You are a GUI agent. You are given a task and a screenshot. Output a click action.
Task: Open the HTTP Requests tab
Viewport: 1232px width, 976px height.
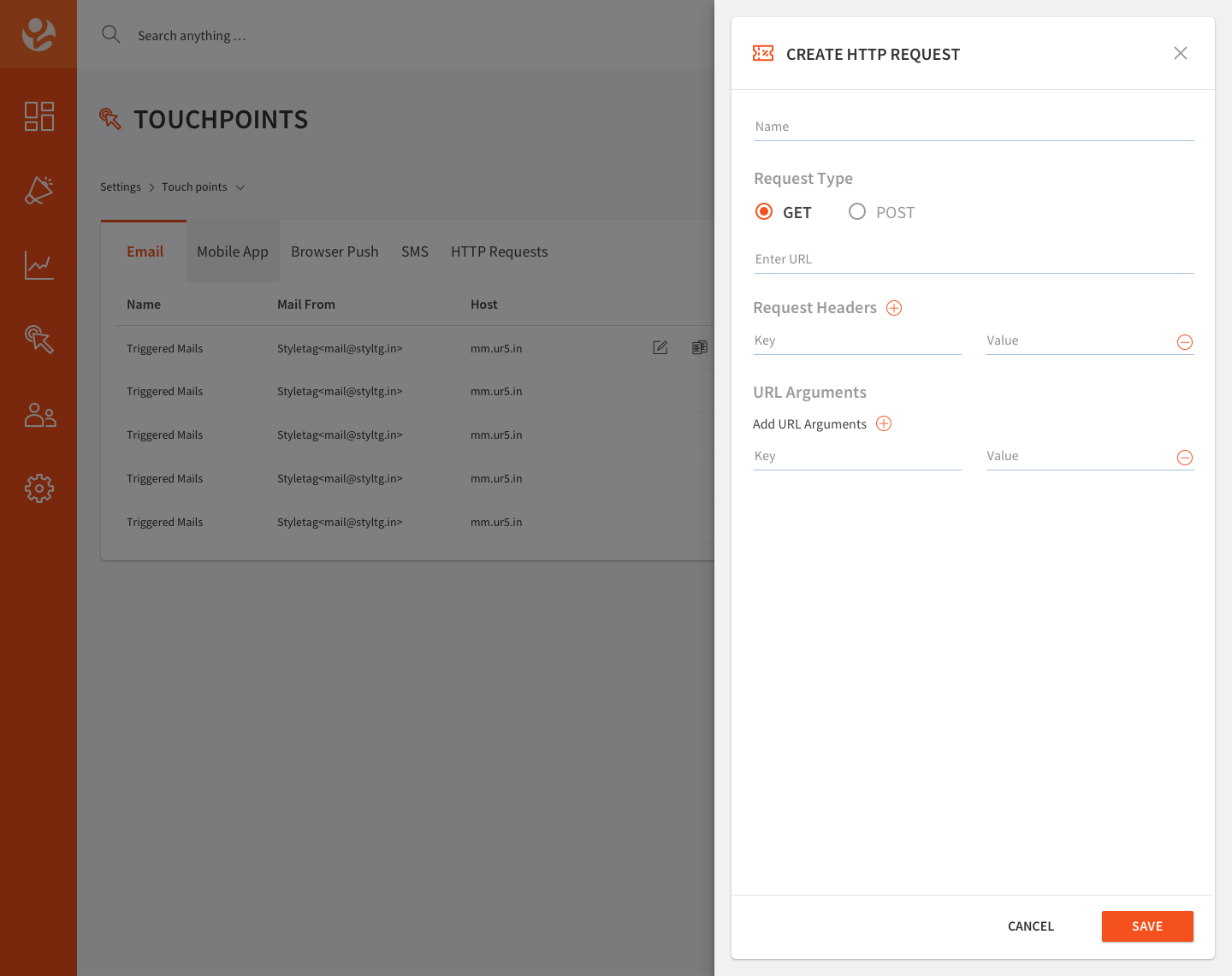click(x=499, y=251)
